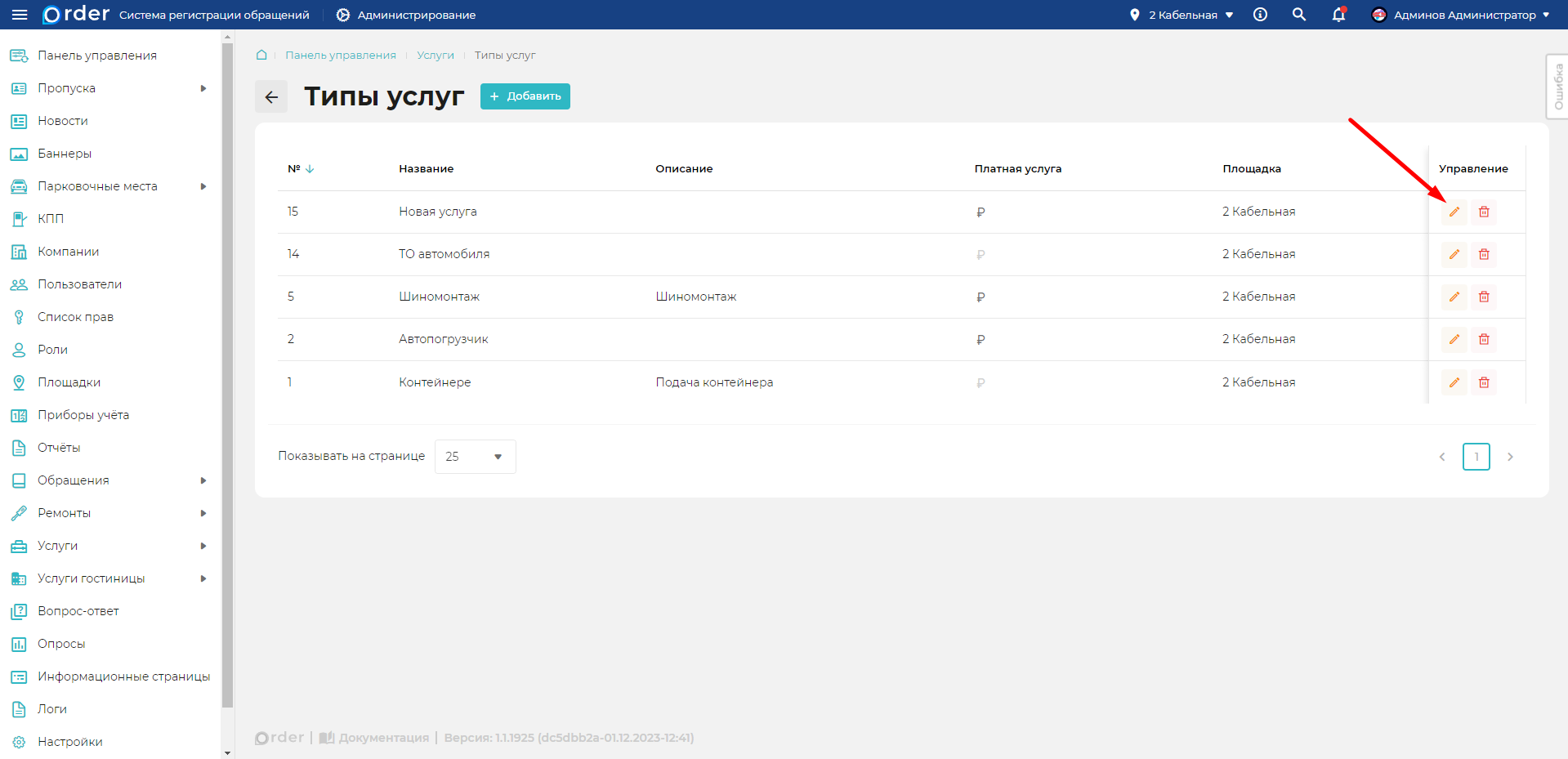1568x759 pixels.
Task: Toggle sidebar with hamburger menu icon
Action: tap(20, 15)
